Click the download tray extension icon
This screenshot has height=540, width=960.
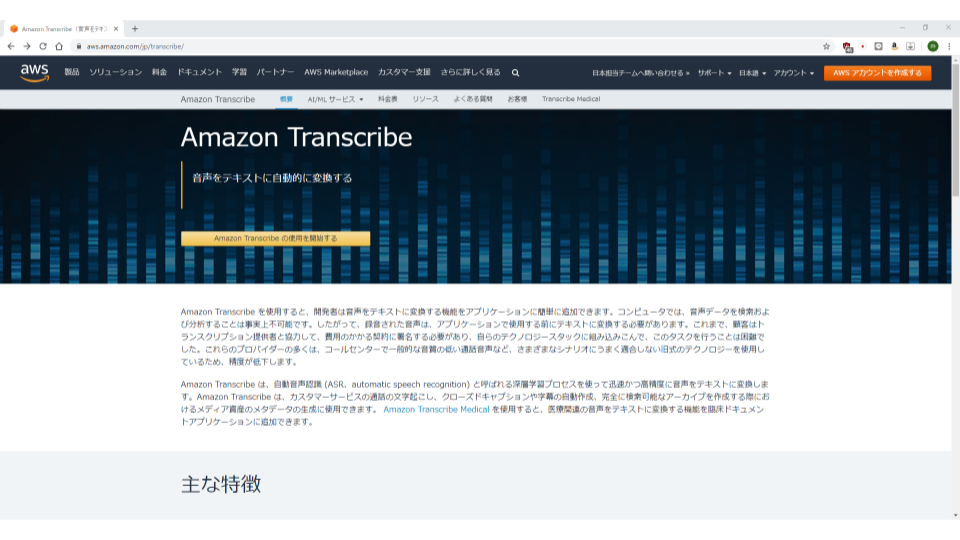pos(910,47)
